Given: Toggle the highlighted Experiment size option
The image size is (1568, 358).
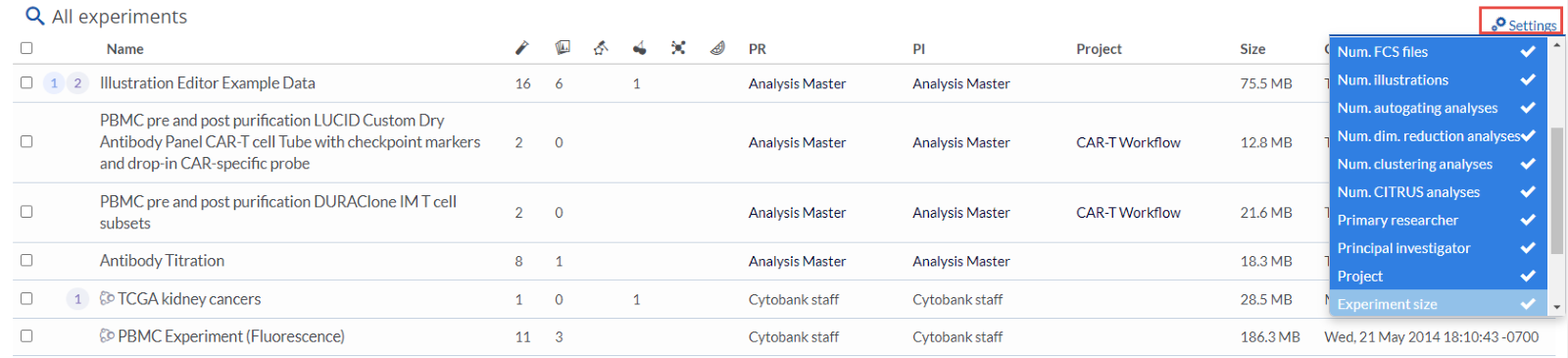Looking at the screenshot, I should pos(1438,304).
